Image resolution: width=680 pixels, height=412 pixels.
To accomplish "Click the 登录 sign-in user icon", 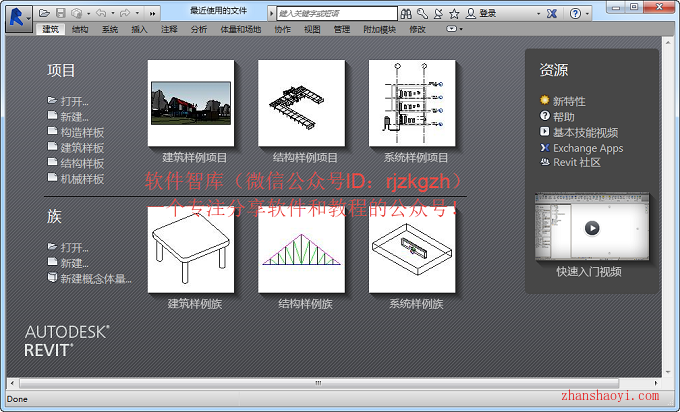I will (471, 13).
